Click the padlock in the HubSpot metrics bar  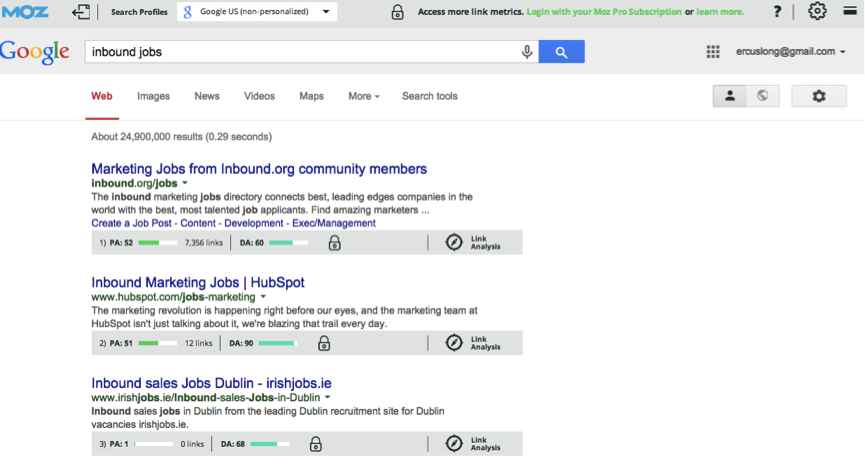click(x=324, y=343)
